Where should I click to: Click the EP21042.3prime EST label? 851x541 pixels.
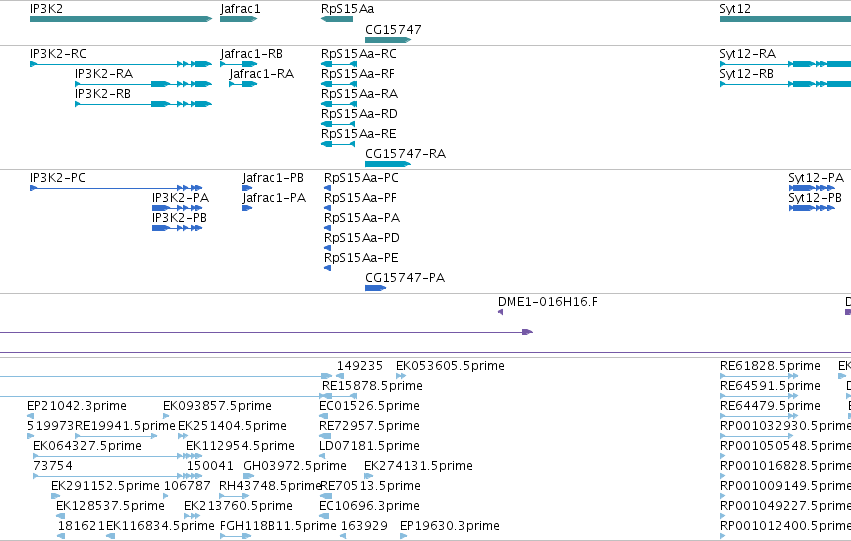point(77,406)
